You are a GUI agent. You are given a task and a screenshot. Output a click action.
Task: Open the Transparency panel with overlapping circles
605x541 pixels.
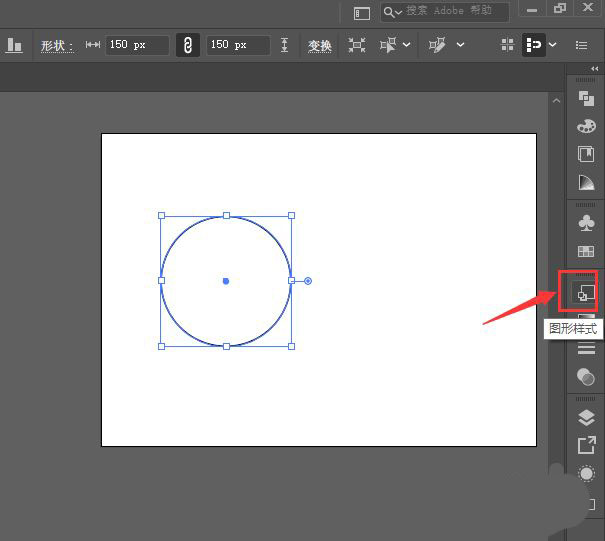[x=586, y=376]
